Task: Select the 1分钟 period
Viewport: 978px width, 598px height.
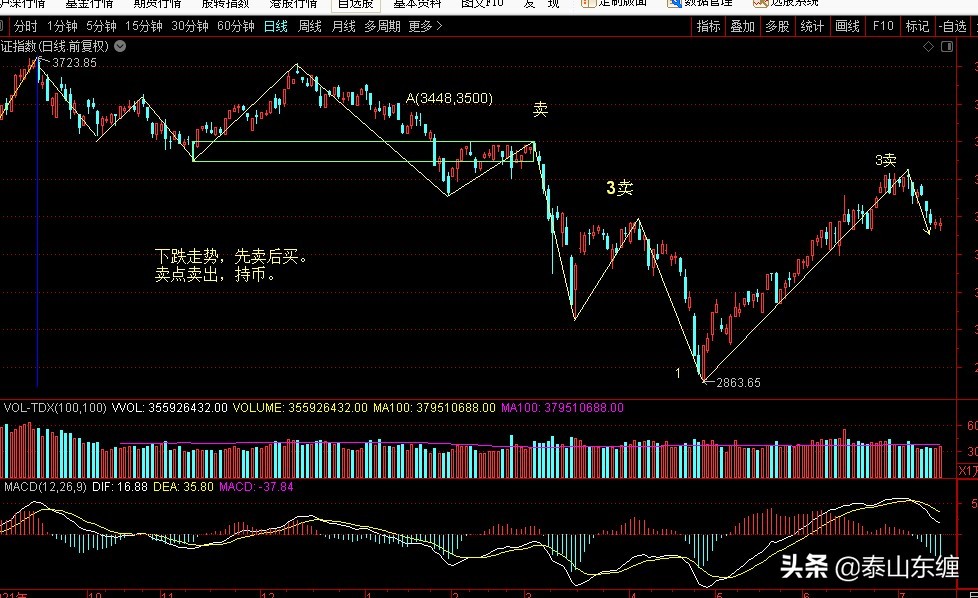Action: tap(62, 26)
